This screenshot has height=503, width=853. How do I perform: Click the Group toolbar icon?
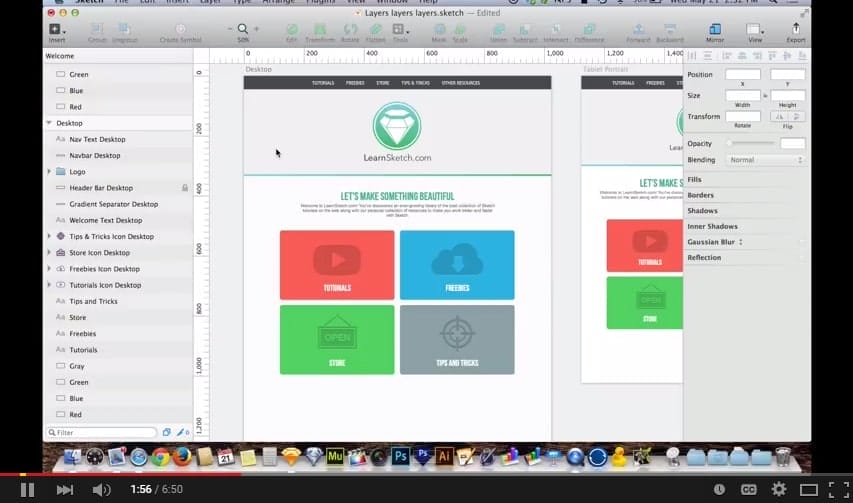click(97, 29)
